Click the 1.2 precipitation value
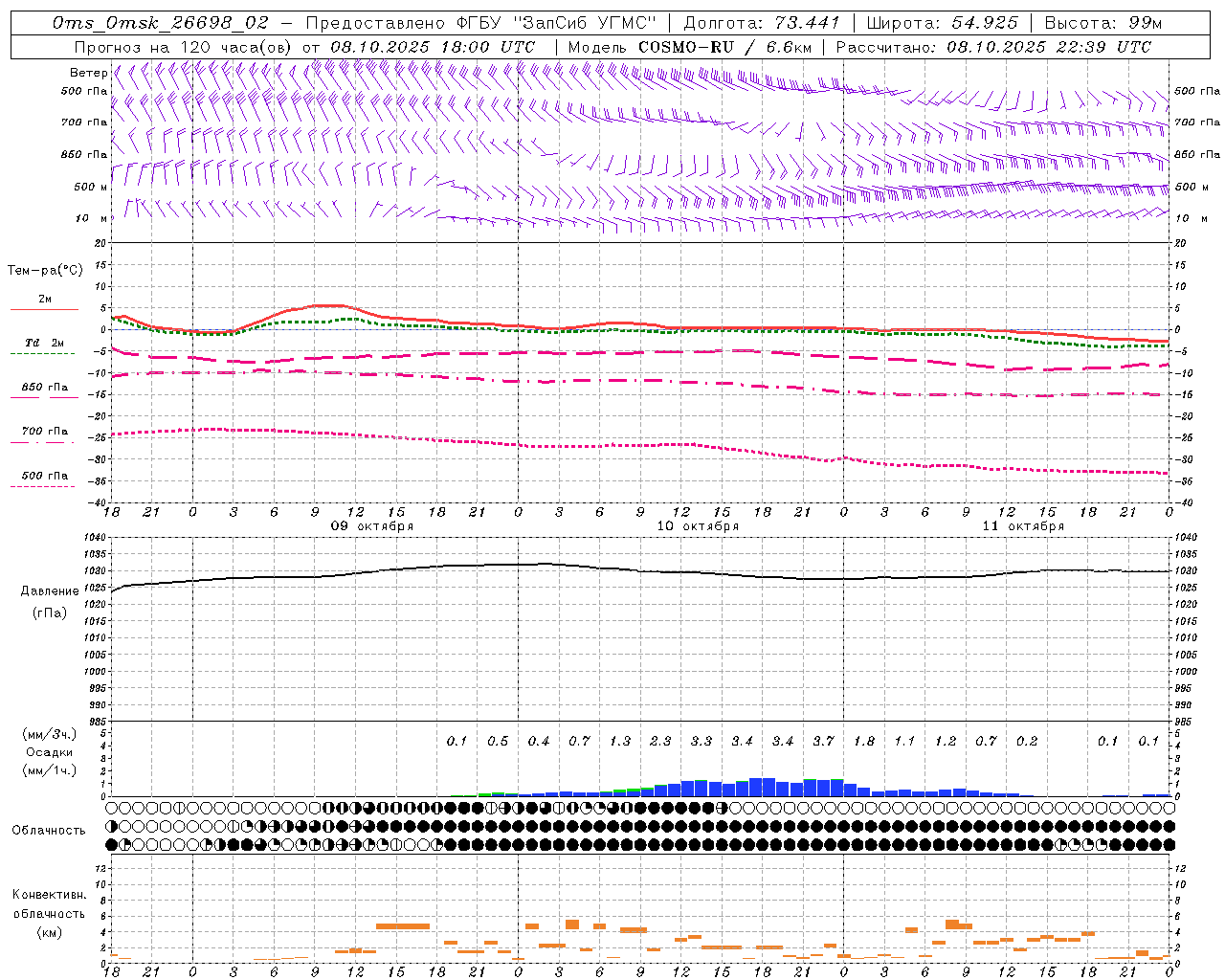Image resolution: width=1225 pixels, height=980 pixels. (x=946, y=742)
